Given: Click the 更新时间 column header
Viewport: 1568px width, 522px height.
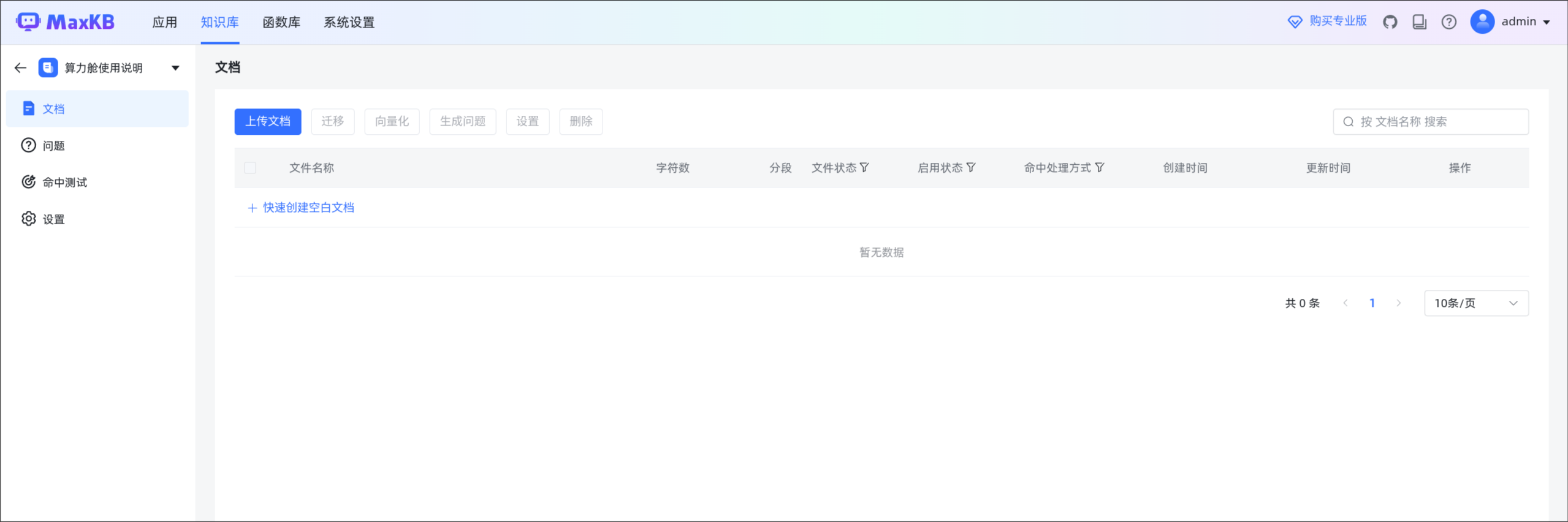Looking at the screenshot, I should click(1328, 167).
